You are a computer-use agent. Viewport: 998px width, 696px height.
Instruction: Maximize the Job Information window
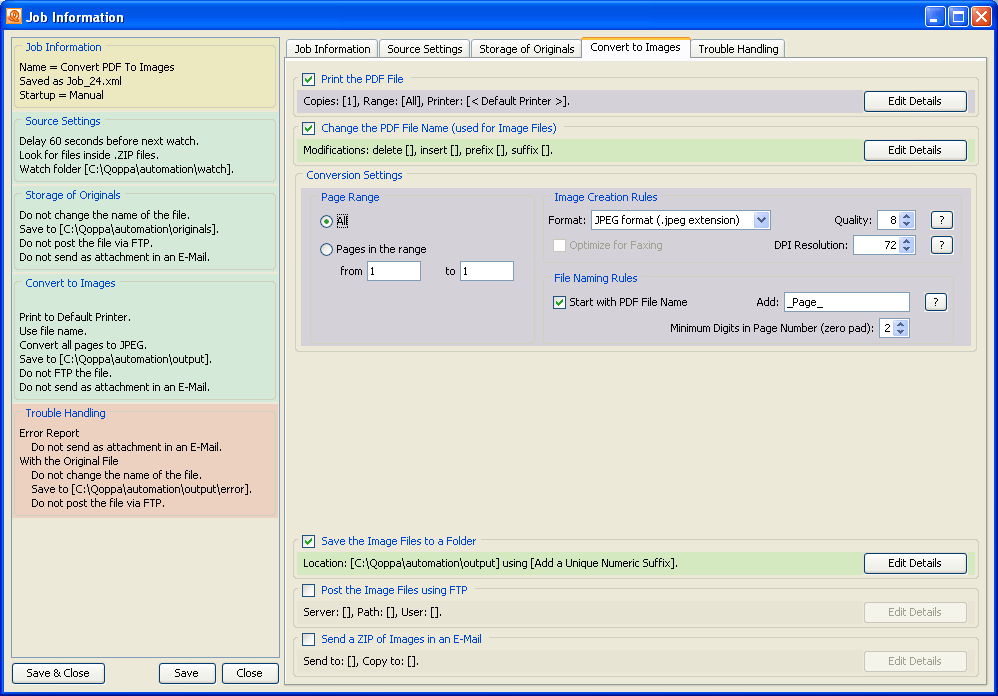coord(958,17)
